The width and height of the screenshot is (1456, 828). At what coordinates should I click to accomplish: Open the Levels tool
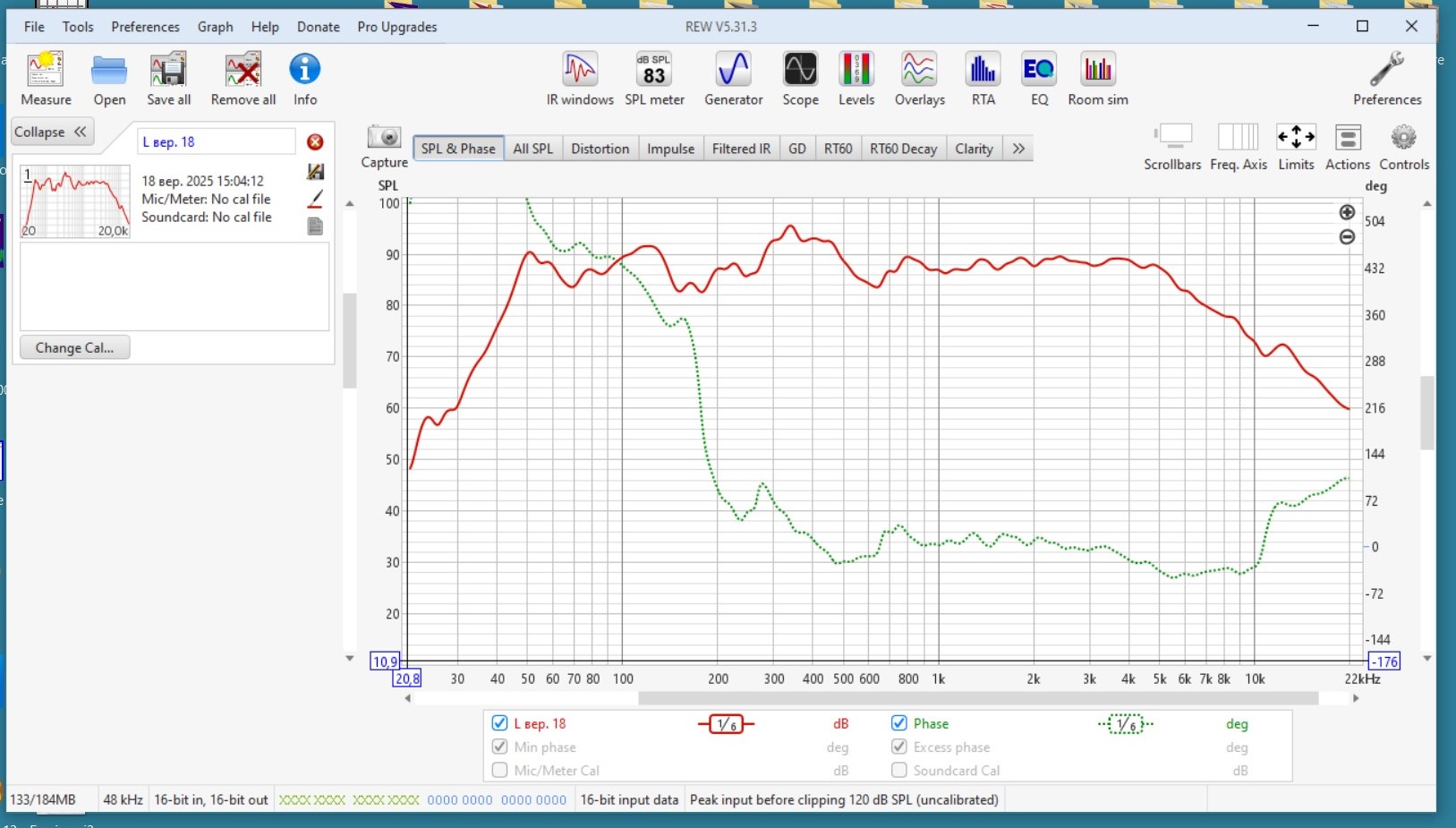(856, 79)
